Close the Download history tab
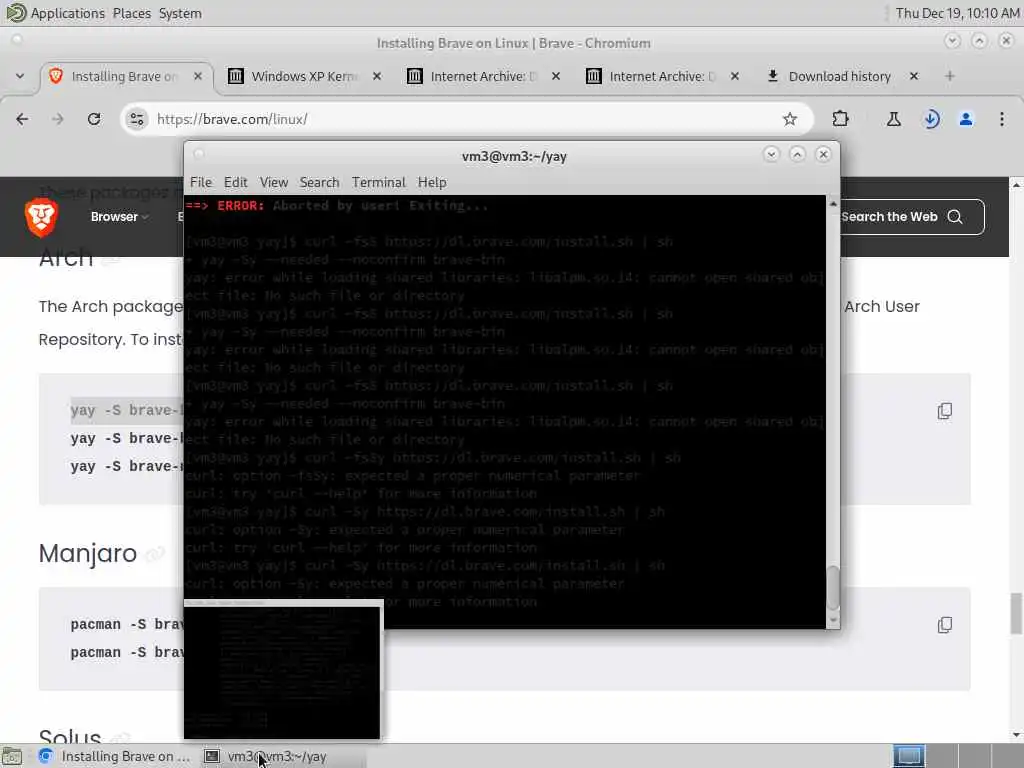Viewport: 1024px width, 768px height. pos(914,76)
